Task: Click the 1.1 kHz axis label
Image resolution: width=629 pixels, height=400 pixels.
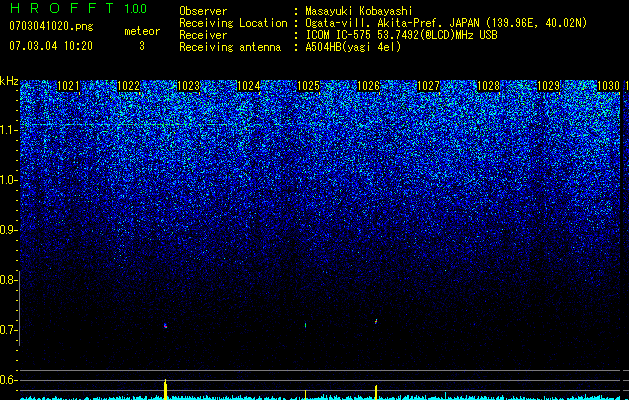Action: (7, 130)
